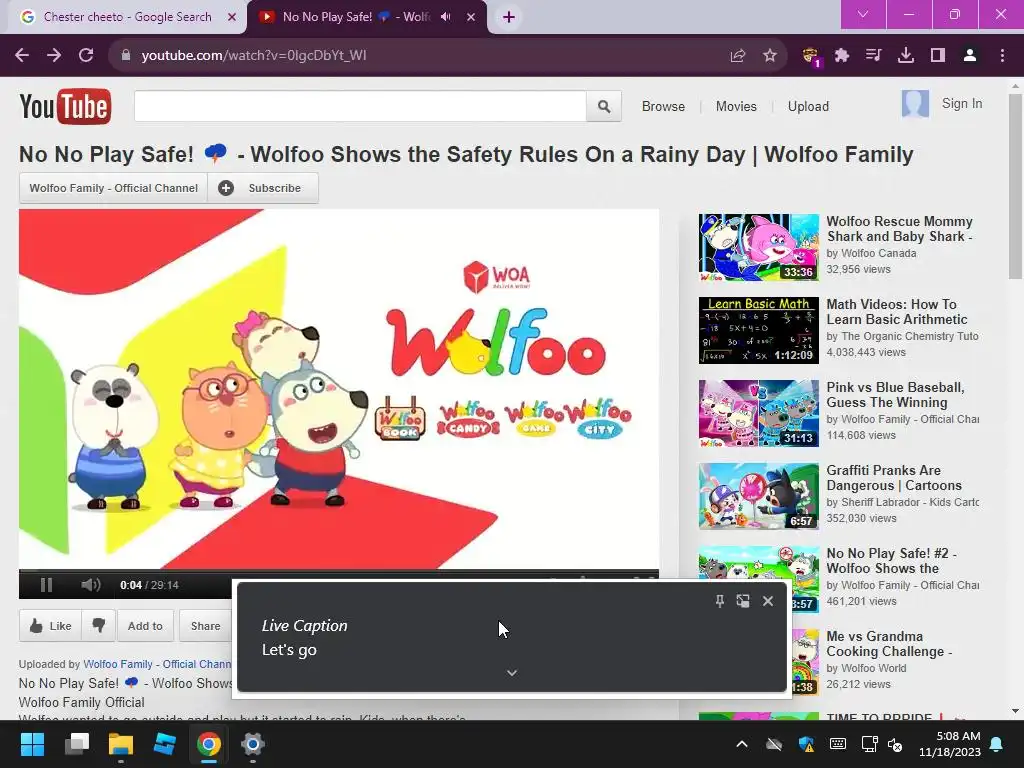
Task: Mute the video player volume
Action: pos(91,585)
